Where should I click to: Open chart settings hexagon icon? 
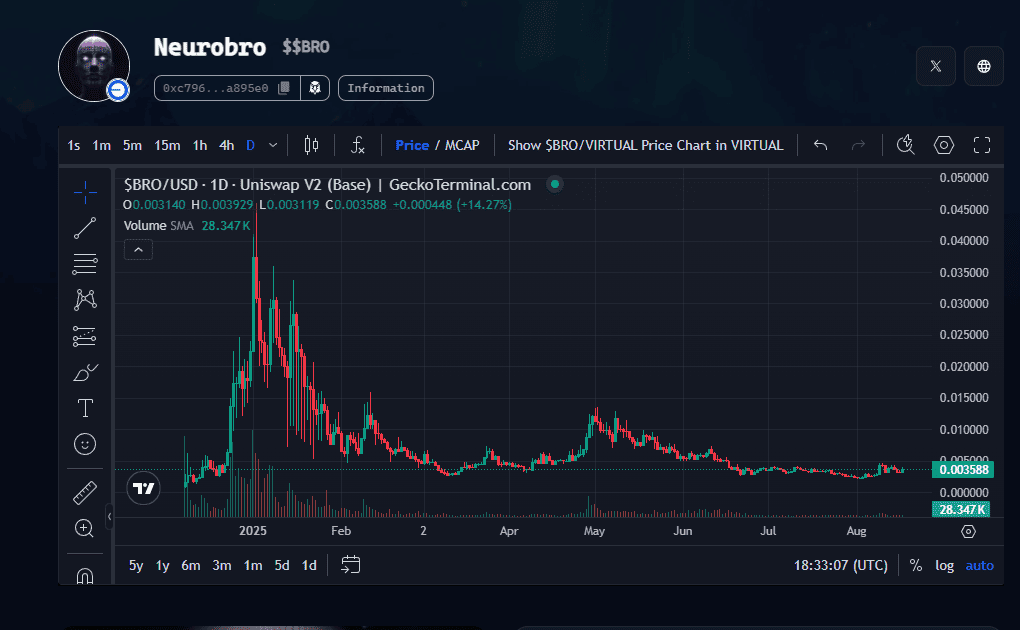[x=943, y=146]
